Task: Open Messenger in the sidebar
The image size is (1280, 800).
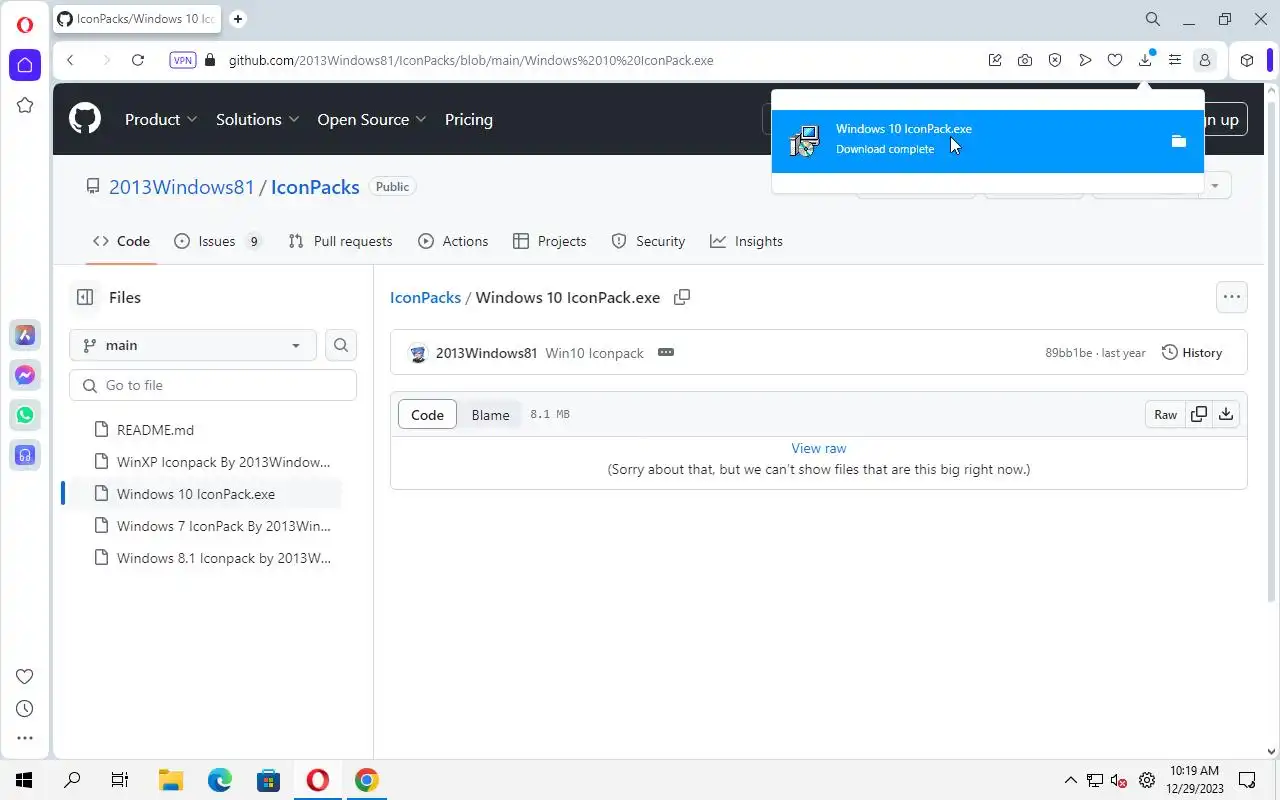Action: click(x=25, y=375)
